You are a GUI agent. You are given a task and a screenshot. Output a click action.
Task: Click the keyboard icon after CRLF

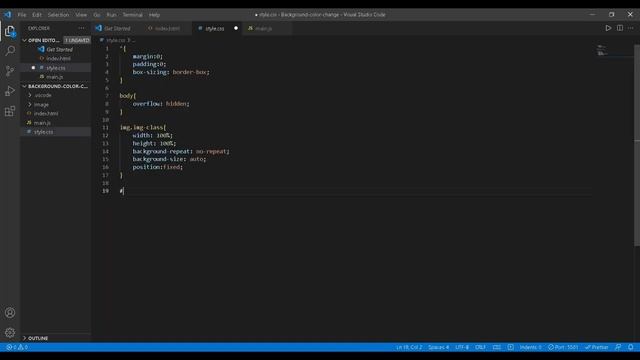(x=496, y=347)
